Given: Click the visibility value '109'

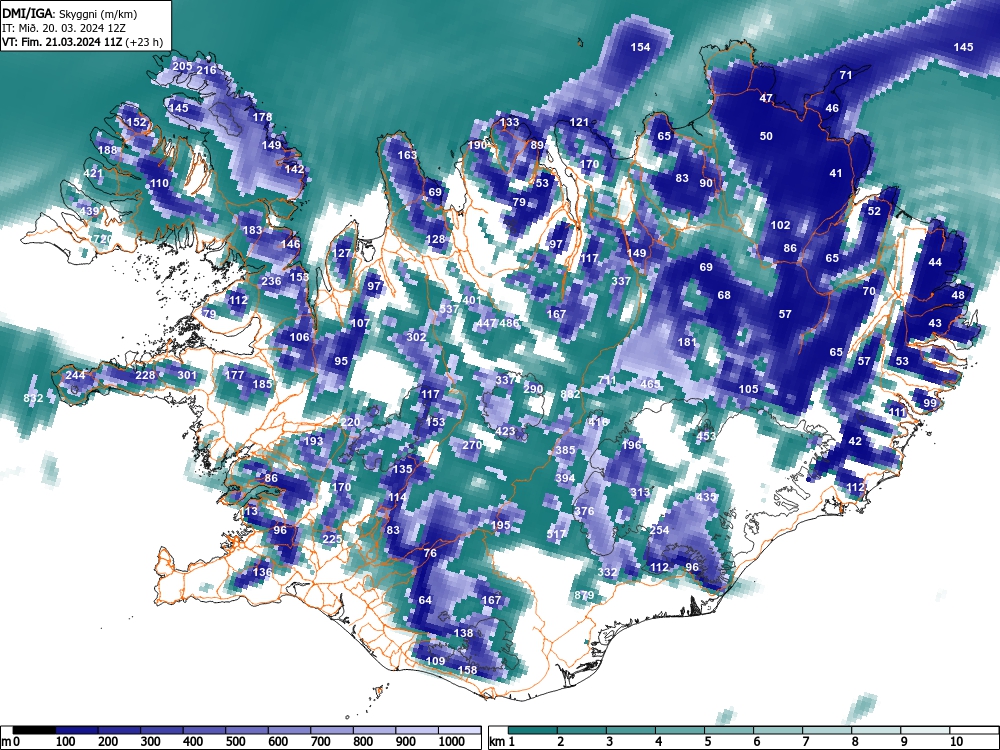Looking at the screenshot, I should pyautogui.click(x=435, y=661).
